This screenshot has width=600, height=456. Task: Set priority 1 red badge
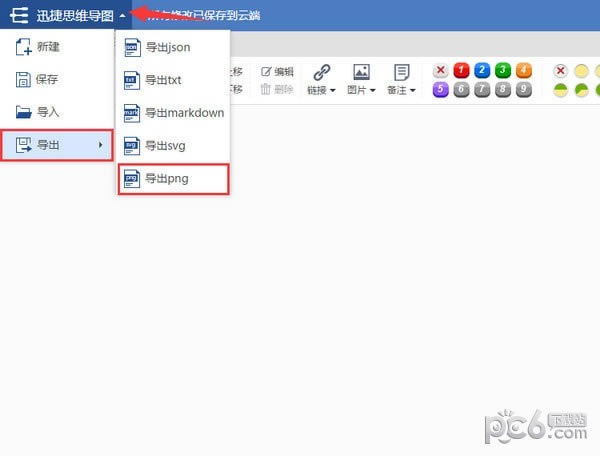pos(461,70)
